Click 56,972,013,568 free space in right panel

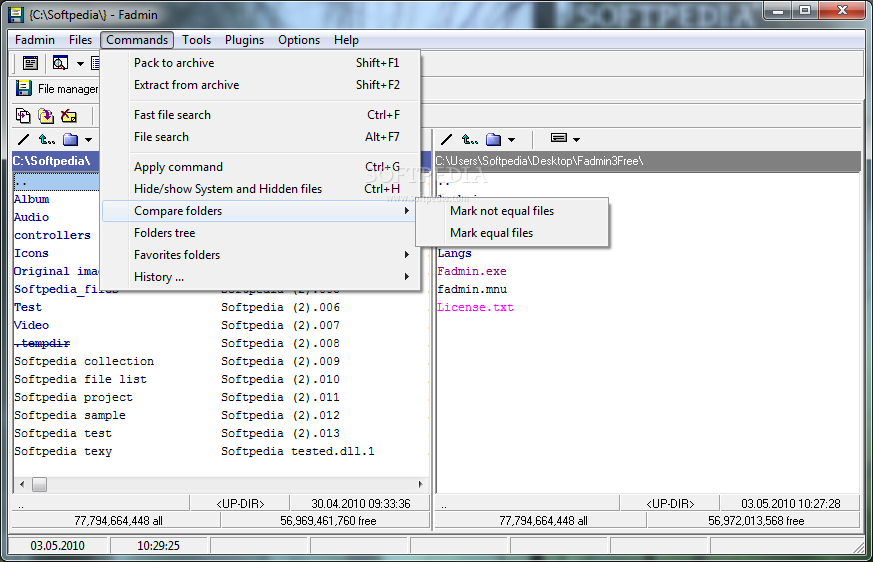756,521
